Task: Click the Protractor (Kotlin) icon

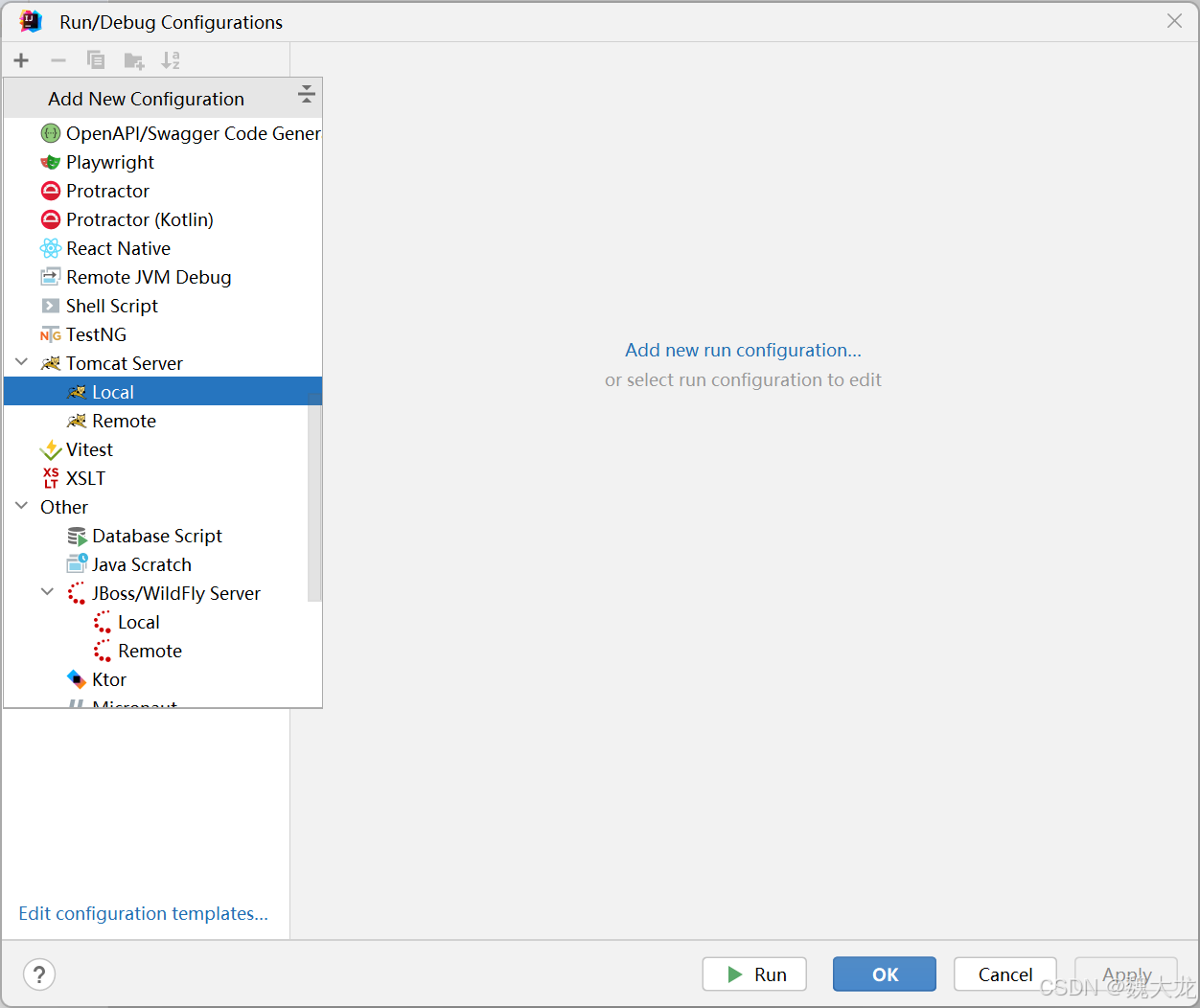Action: click(x=51, y=219)
